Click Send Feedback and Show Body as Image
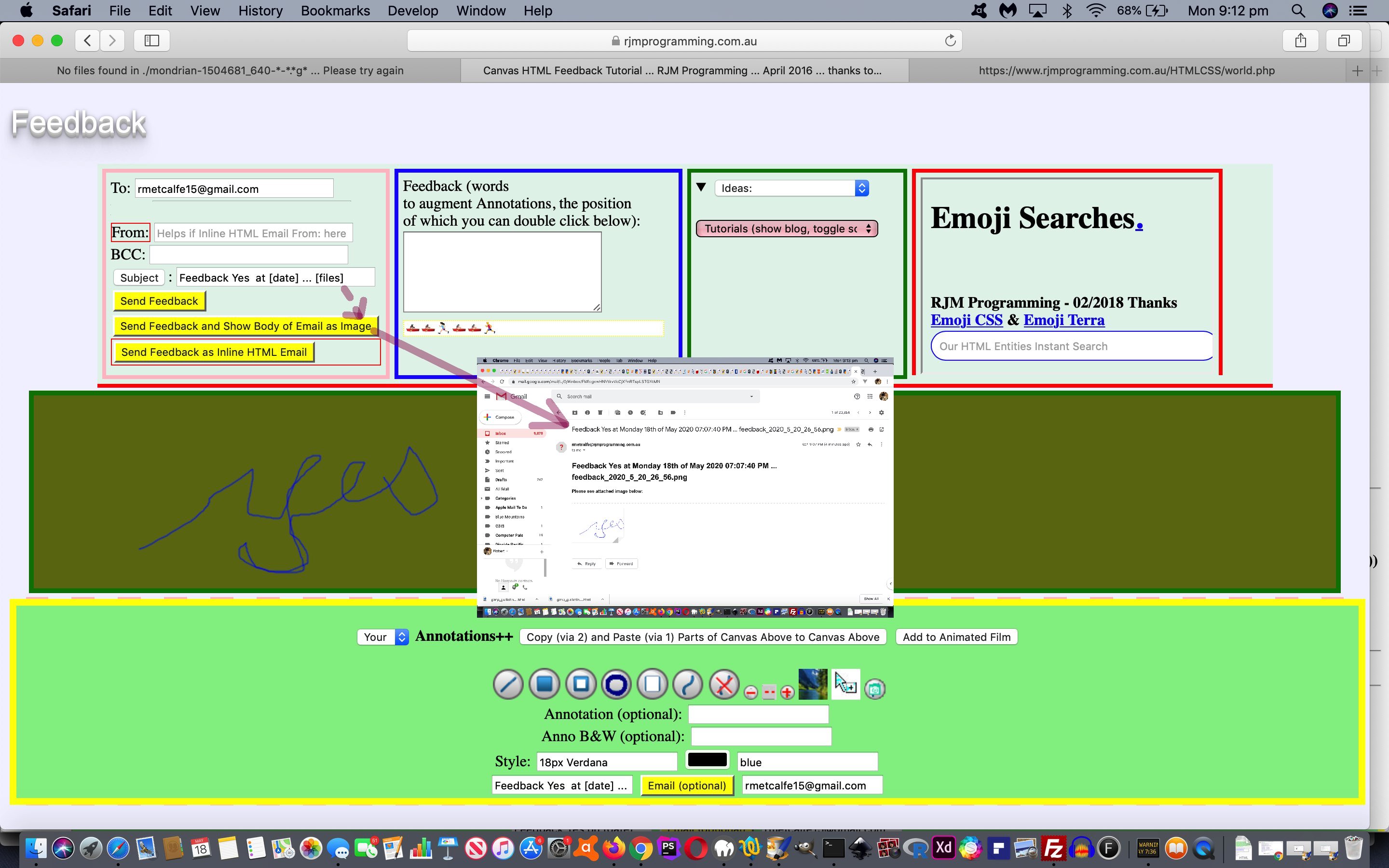 [246, 325]
